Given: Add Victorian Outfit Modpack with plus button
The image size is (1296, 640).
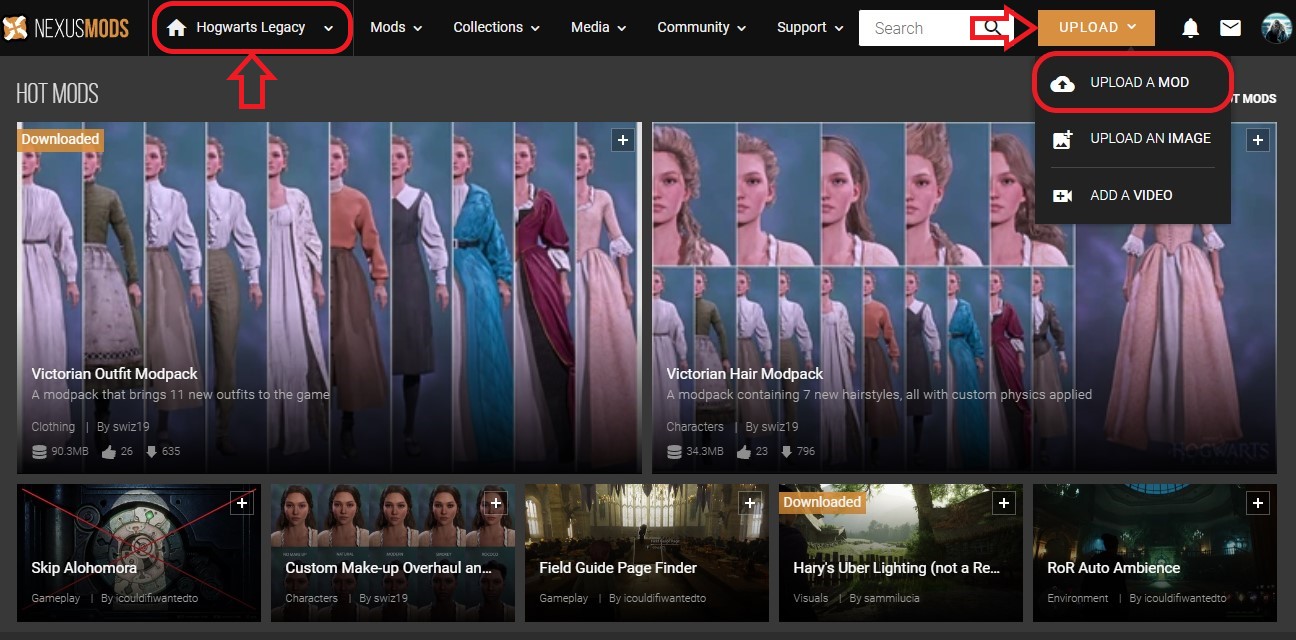Looking at the screenshot, I should point(623,140).
